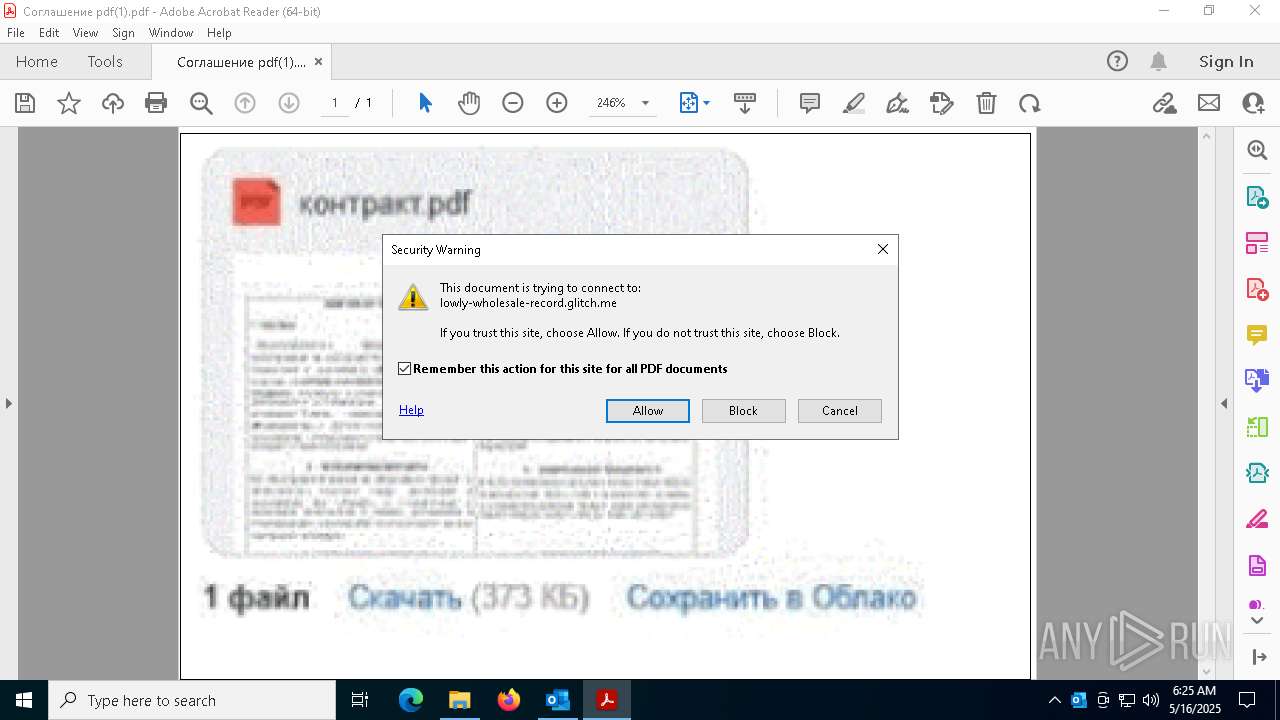
Task: Uncheck Remember this action for this site
Action: (405, 369)
